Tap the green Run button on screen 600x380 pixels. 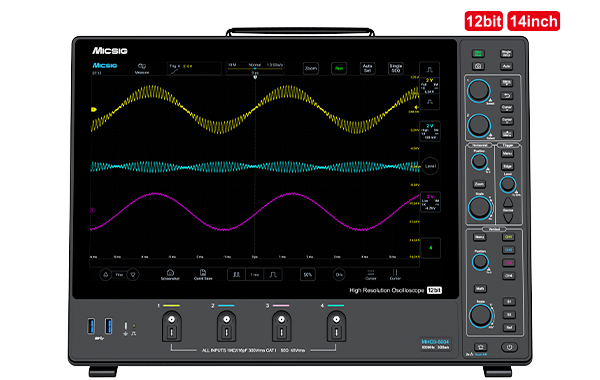coord(339,68)
